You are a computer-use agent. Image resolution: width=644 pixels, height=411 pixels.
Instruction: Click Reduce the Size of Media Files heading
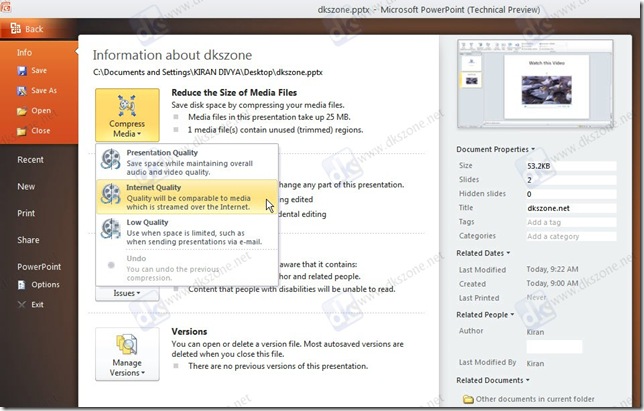[234, 93]
